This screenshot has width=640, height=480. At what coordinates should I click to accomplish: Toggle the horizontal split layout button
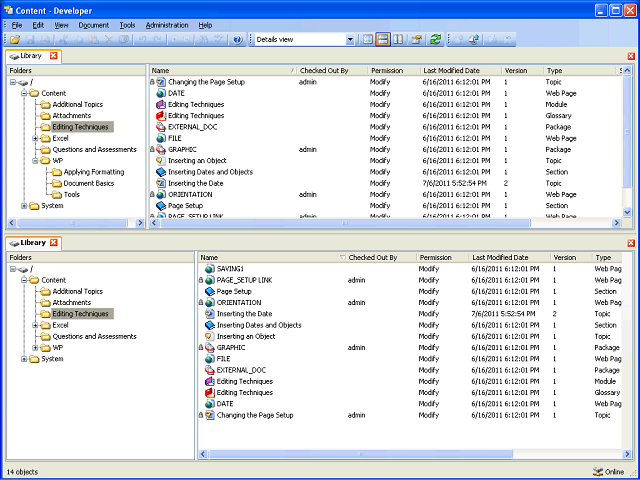point(383,40)
